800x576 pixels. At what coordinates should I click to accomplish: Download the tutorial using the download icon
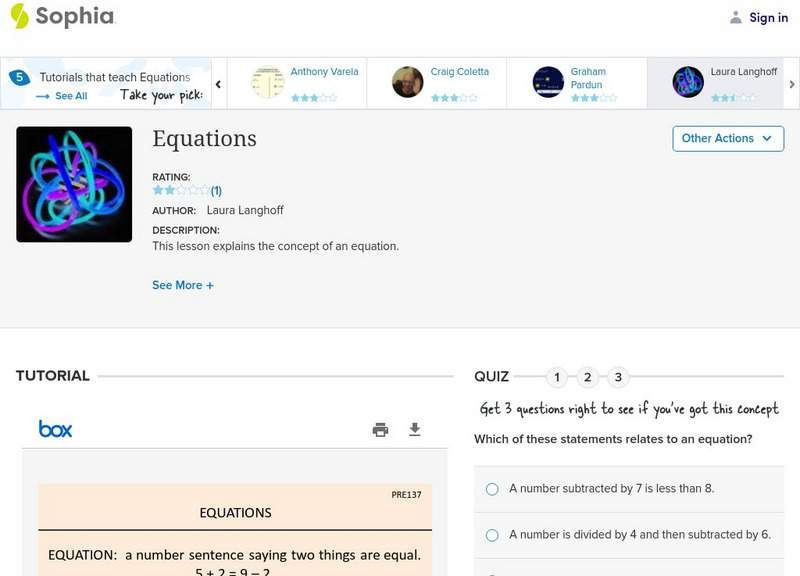pos(415,430)
